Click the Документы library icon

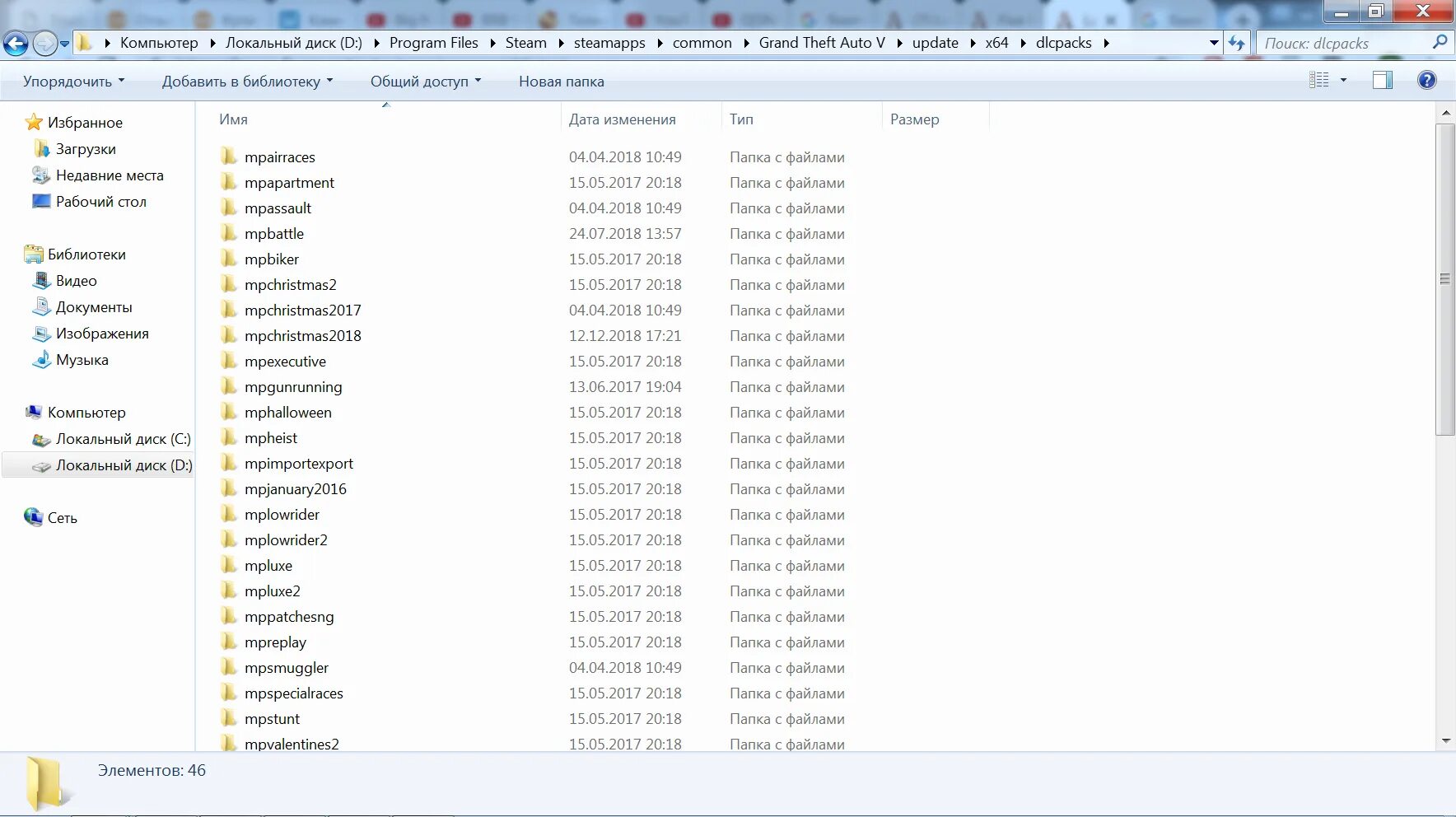click(41, 306)
